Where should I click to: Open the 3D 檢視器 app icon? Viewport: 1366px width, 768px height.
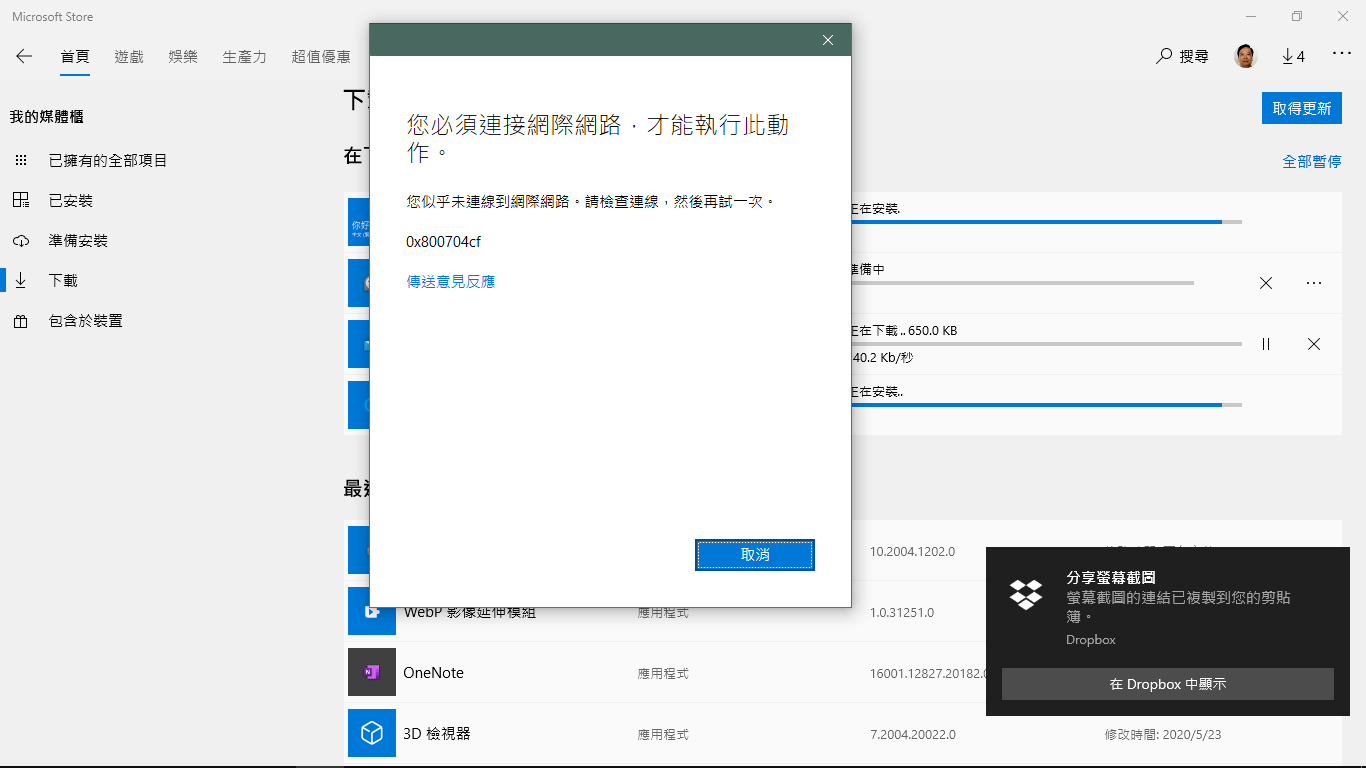(372, 733)
